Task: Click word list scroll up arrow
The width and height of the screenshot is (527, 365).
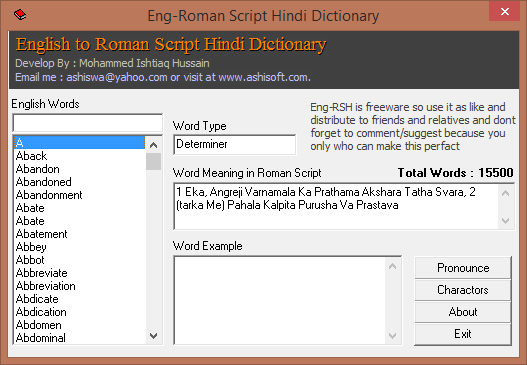Action: pos(154,145)
